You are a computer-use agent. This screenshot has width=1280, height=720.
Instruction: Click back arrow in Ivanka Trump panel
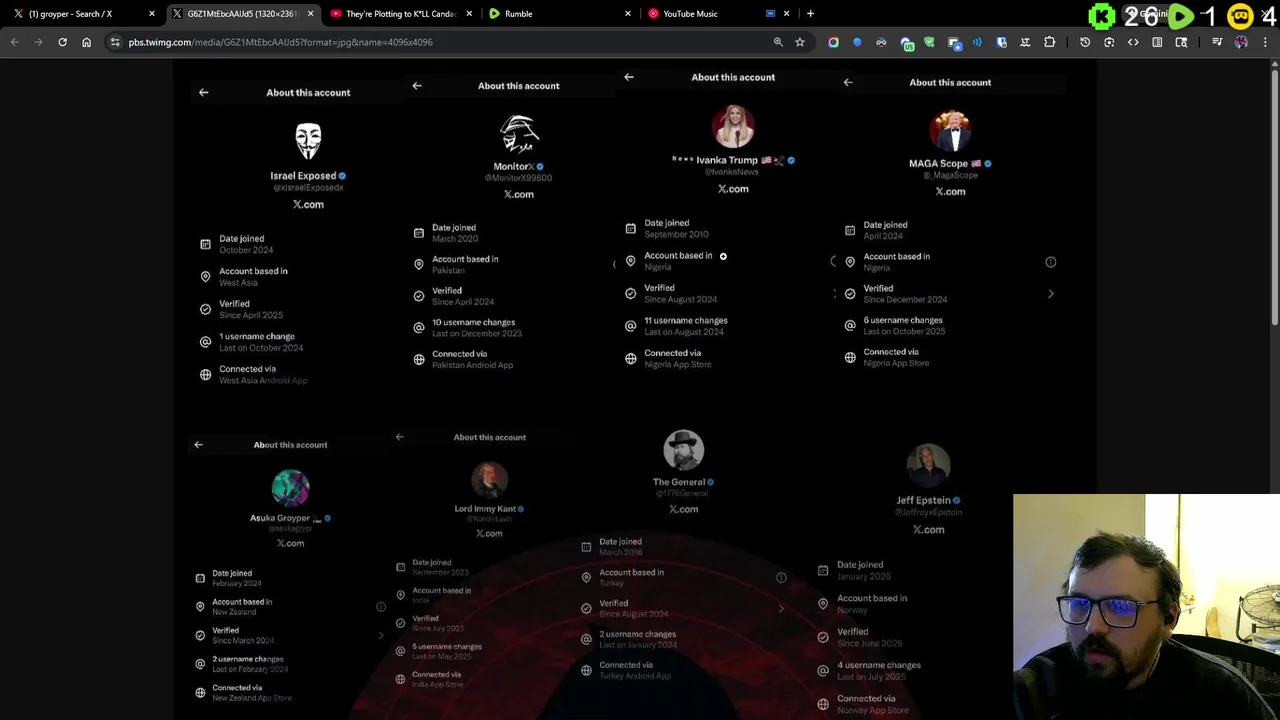629,76
